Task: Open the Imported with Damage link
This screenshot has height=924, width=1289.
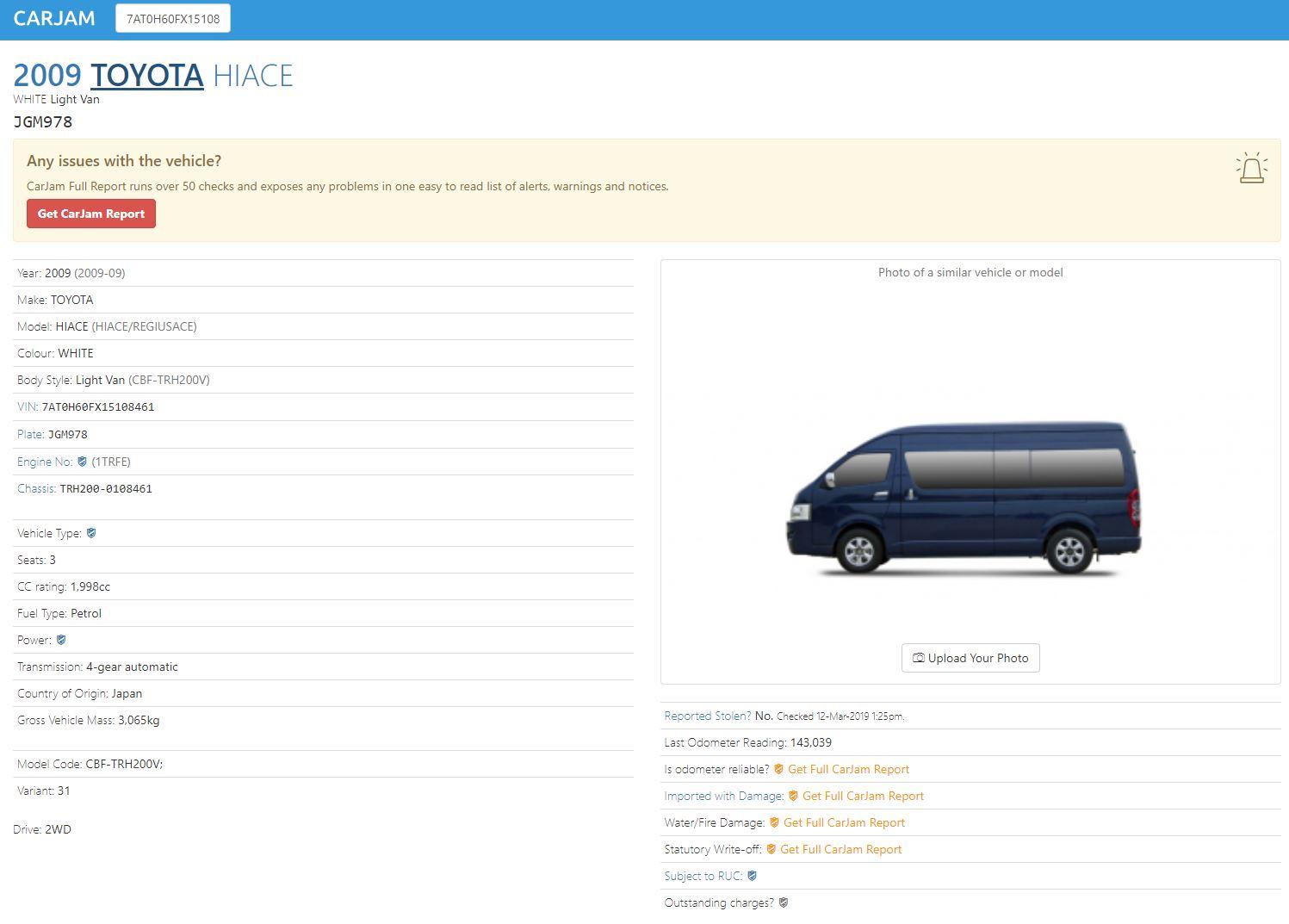Action: coord(724,796)
